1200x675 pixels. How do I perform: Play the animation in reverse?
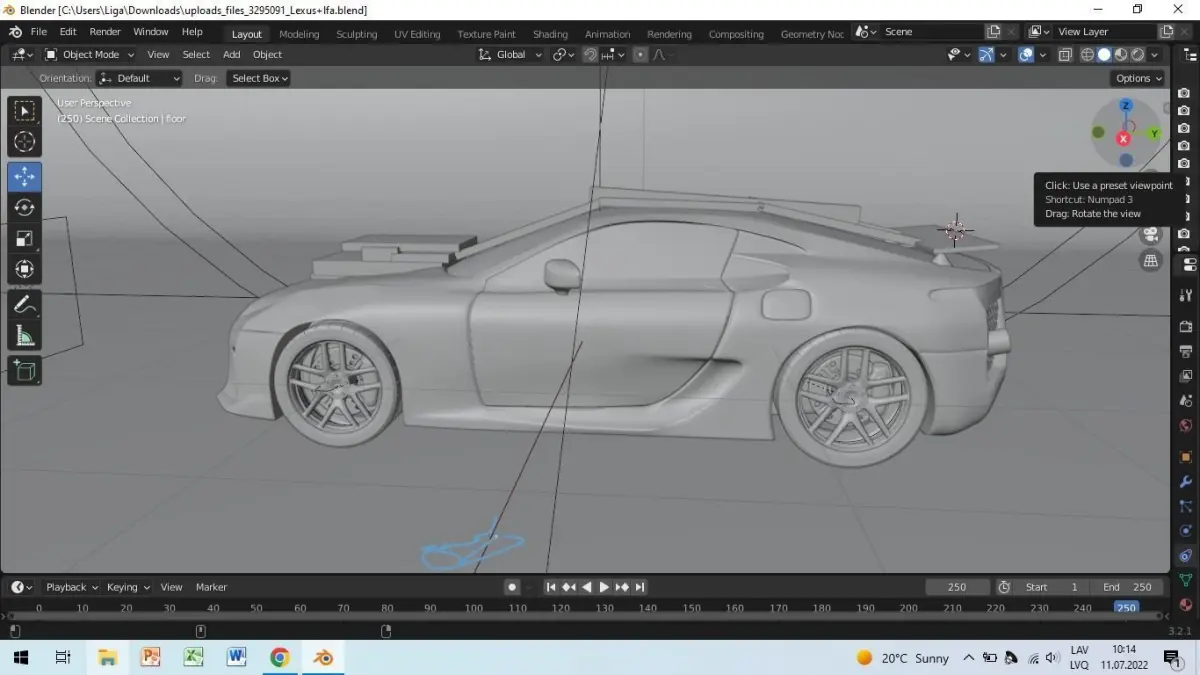click(x=586, y=587)
